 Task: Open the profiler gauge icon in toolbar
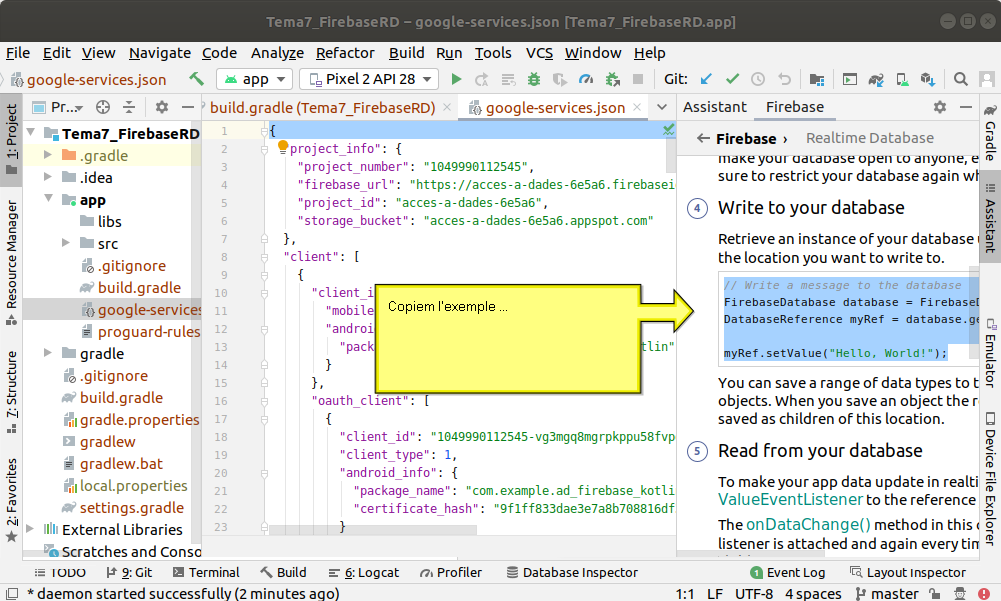585,79
